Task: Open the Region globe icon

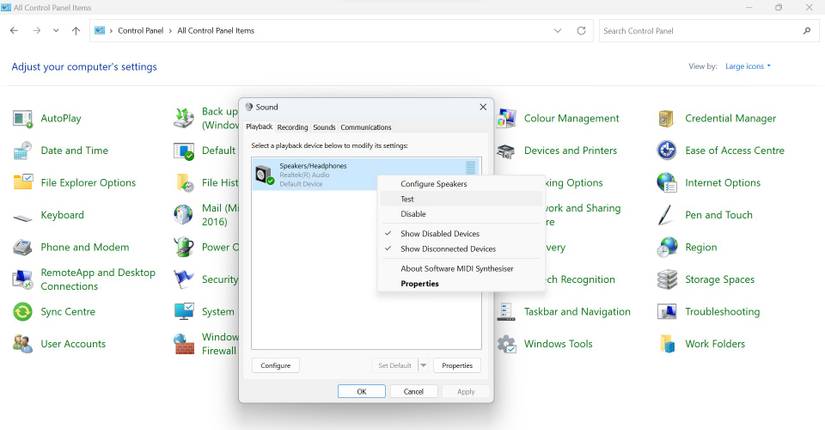Action: 667,247
